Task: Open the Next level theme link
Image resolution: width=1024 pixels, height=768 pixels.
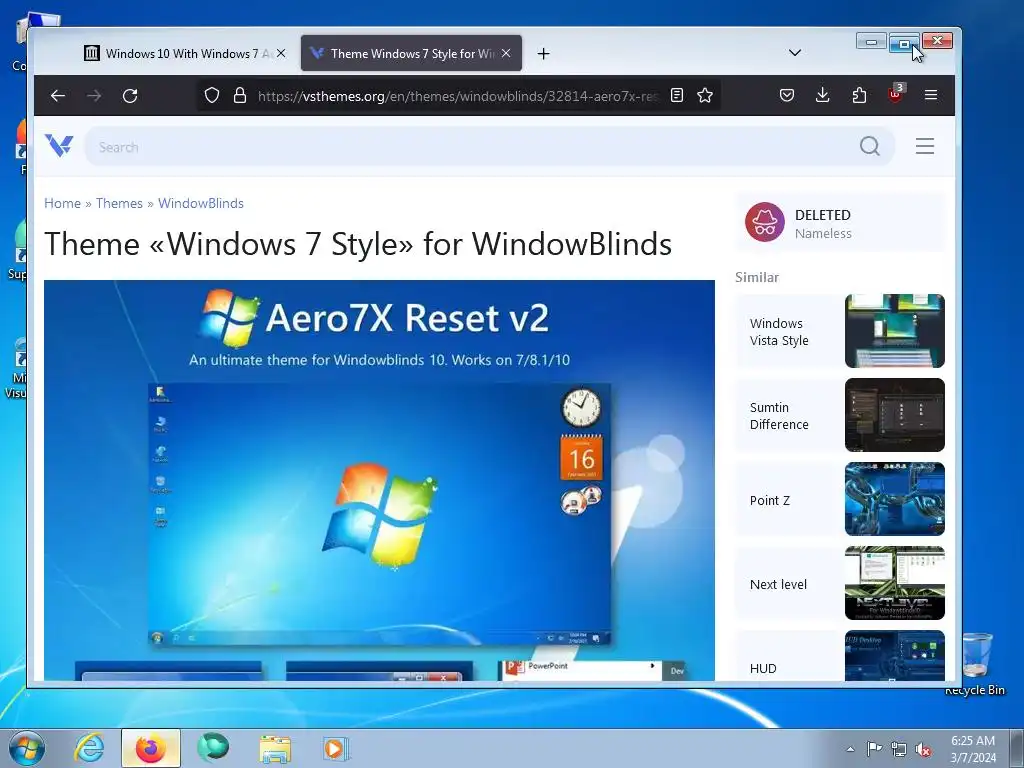Action: (x=778, y=584)
